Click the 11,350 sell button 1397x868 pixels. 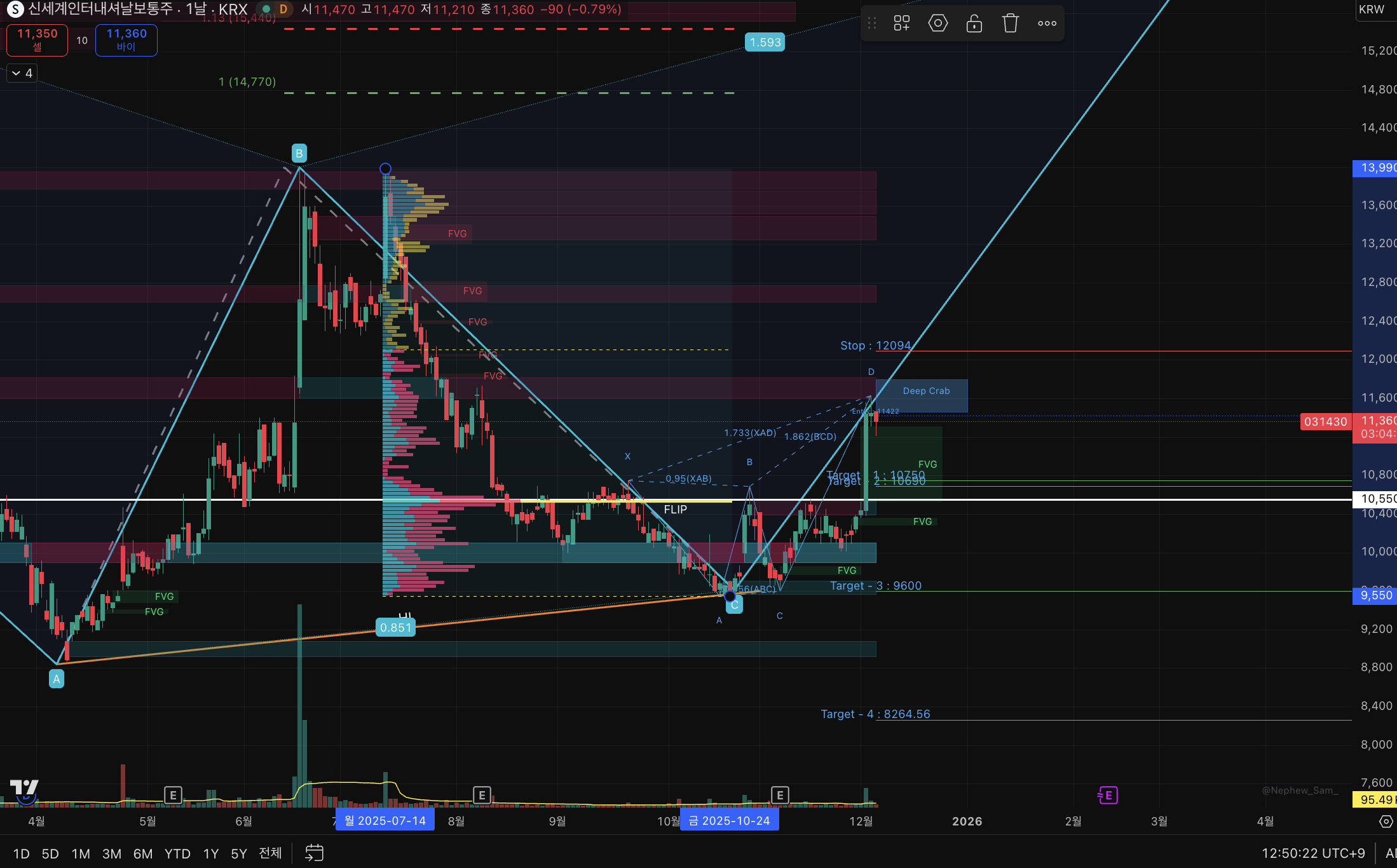point(37,39)
